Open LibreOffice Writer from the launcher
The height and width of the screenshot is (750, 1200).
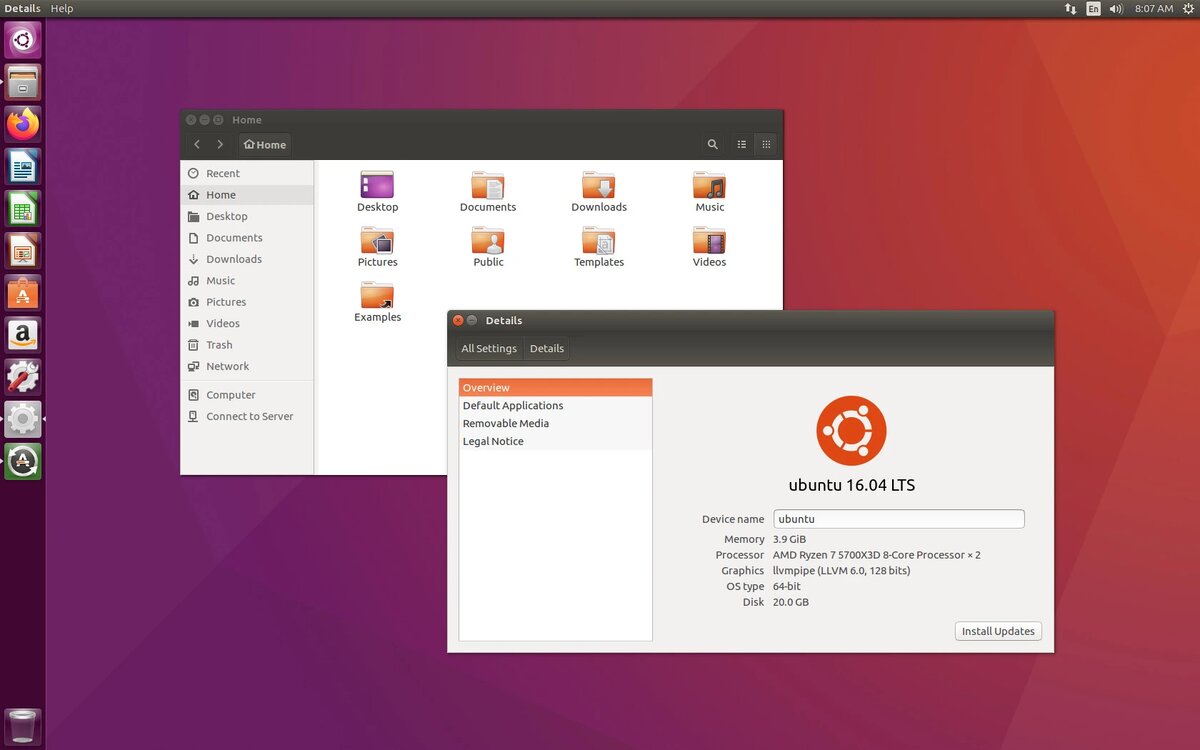[x=22, y=166]
